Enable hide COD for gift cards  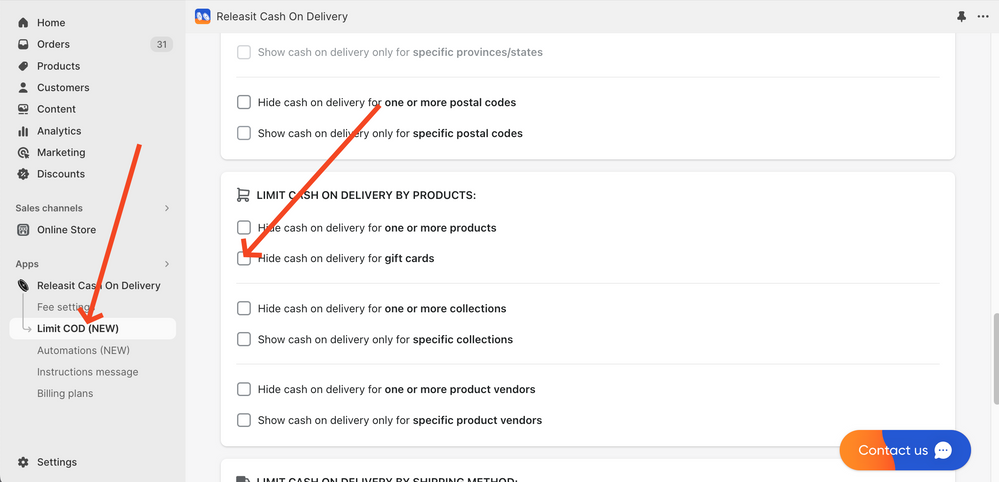(244, 258)
